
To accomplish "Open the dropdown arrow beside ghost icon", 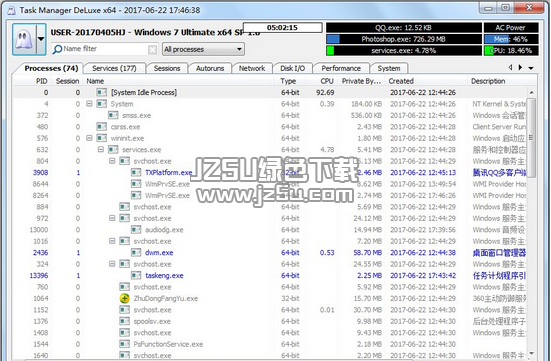I will click(x=41, y=39).
